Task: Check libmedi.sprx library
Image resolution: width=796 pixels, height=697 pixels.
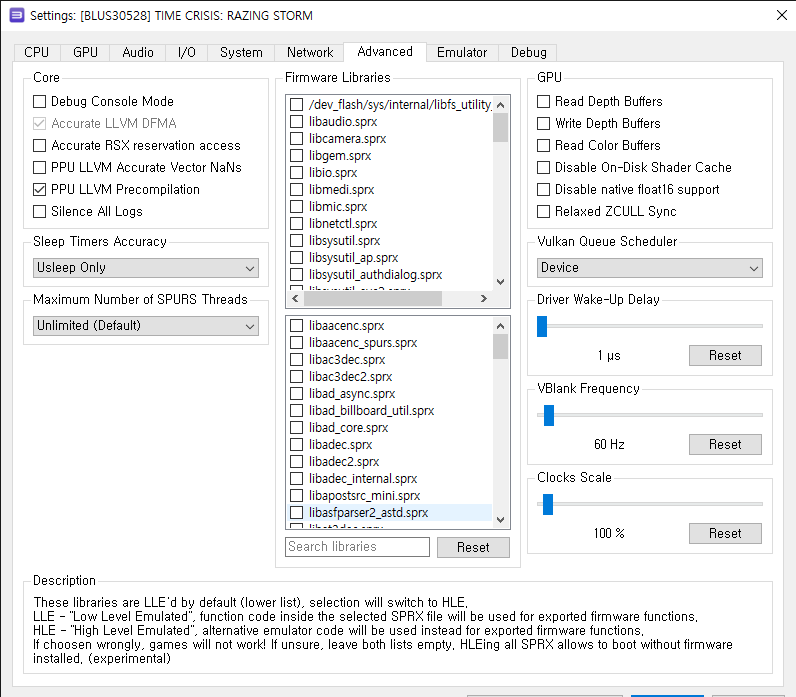Action: (x=296, y=190)
